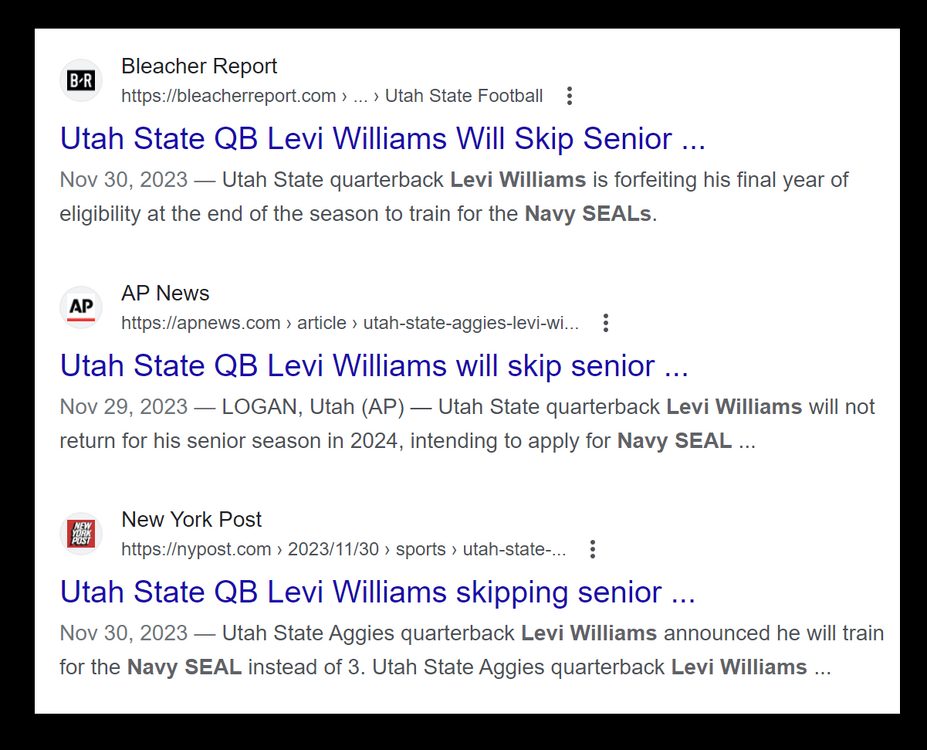Open three-dot menu for New York Post result
Screen dimensions: 927x750
point(593,549)
